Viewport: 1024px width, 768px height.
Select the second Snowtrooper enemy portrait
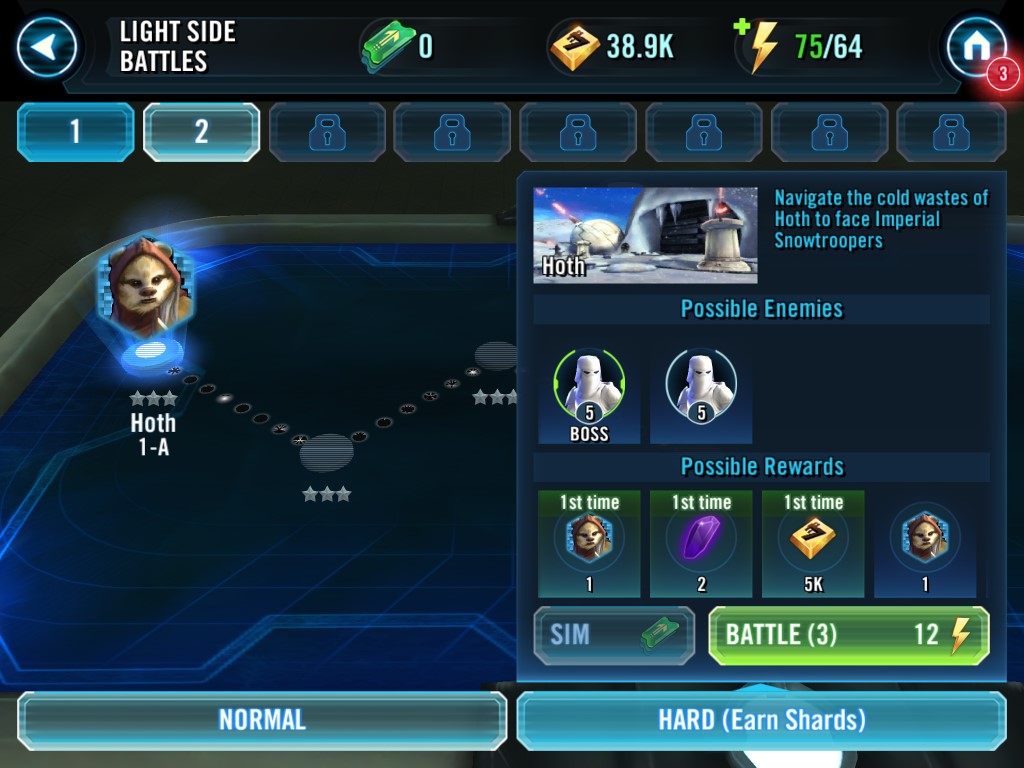point(701,396)
